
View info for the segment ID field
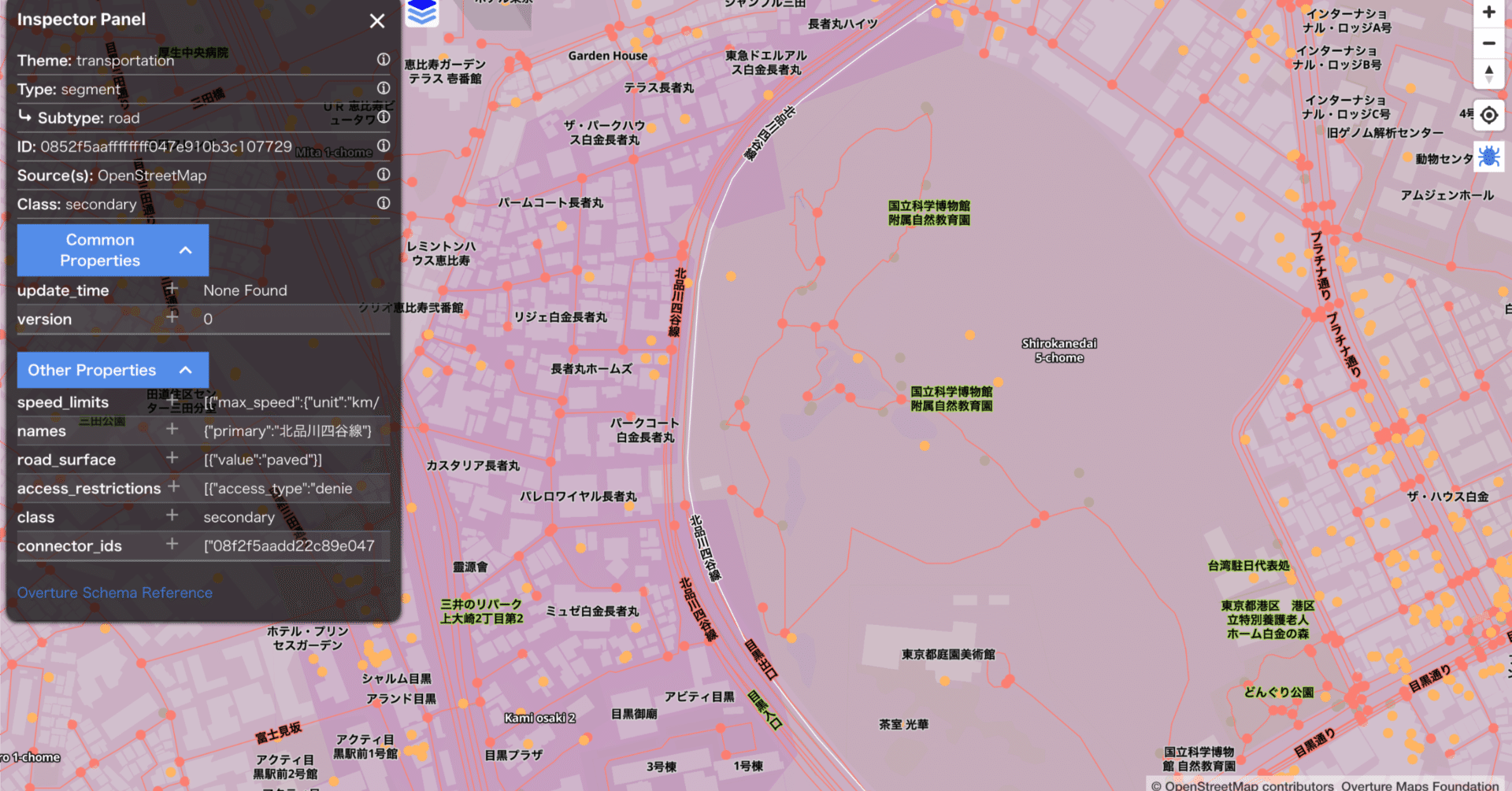pyautogui.click(x=384, y=146)
